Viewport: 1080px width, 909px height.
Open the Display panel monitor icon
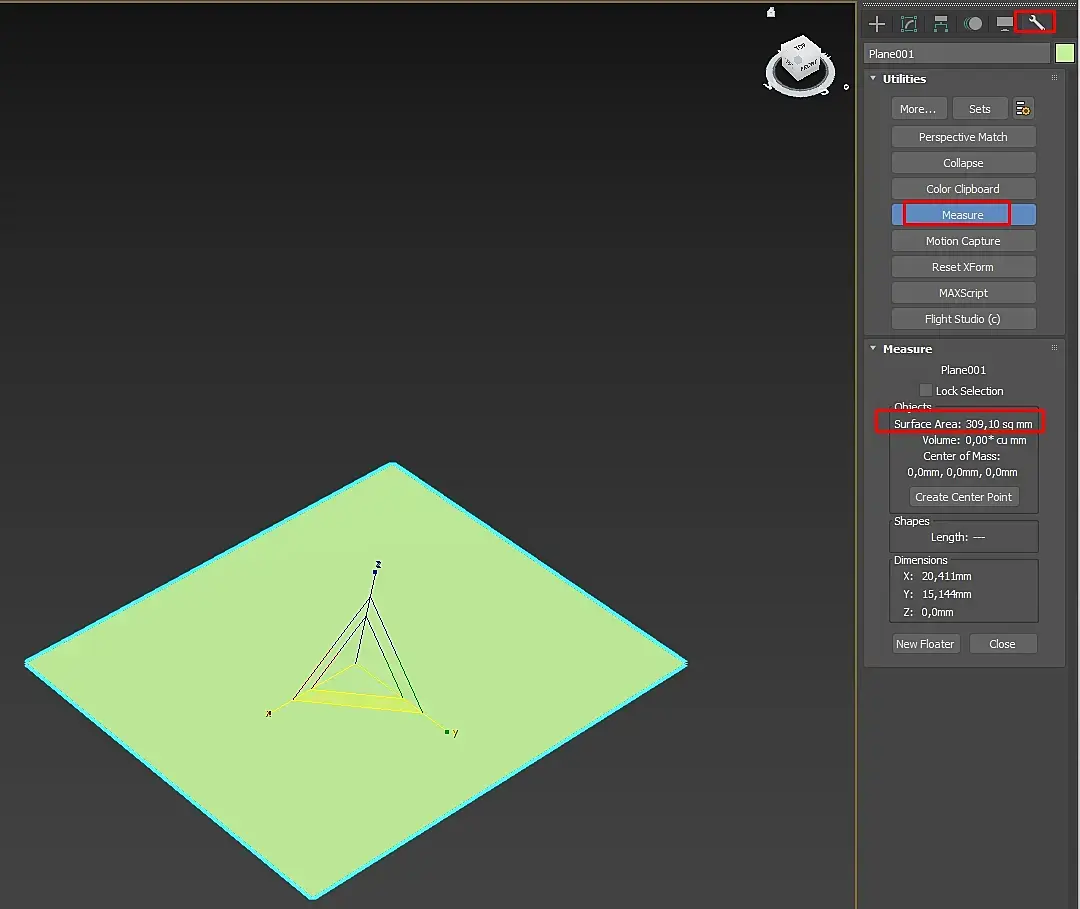tap(1005, 24)
